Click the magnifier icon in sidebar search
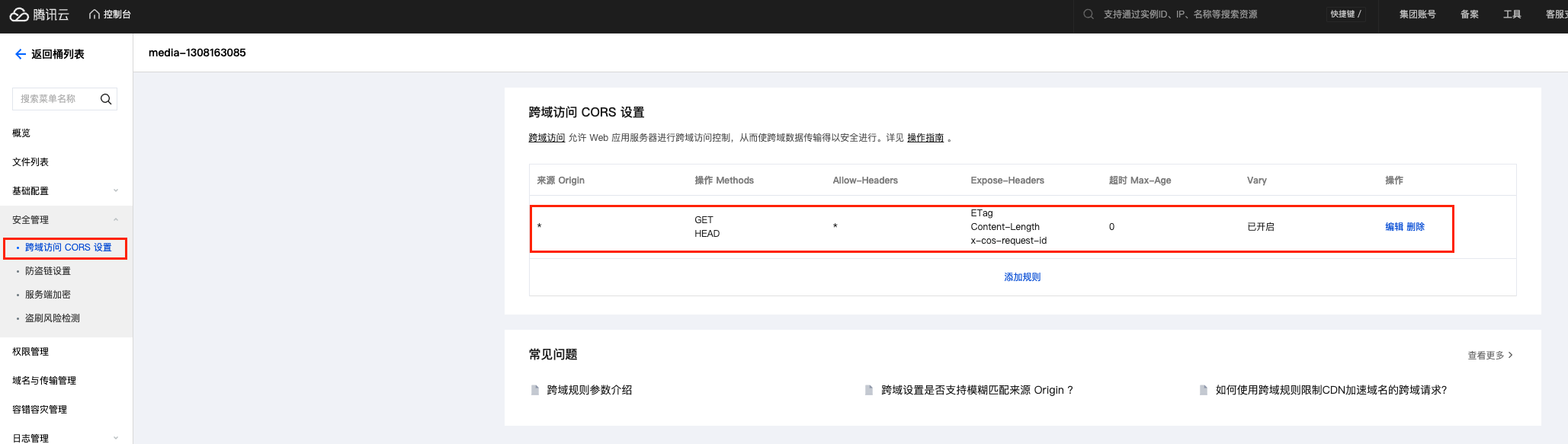Image resolution: width=1568 pixels, height=444 pixels. tap(106, 99)
